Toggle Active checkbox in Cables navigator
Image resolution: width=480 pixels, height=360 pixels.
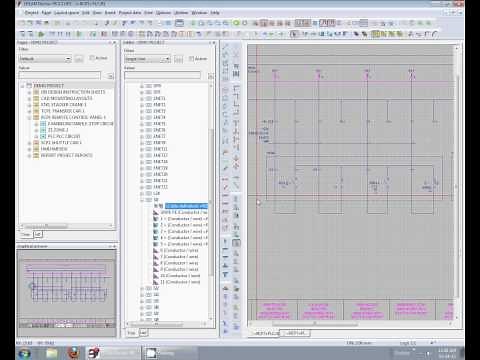coord(191,59)
